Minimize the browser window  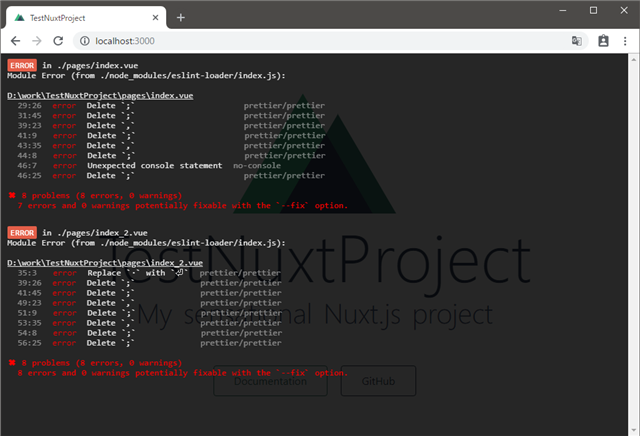tap(563, 11)
